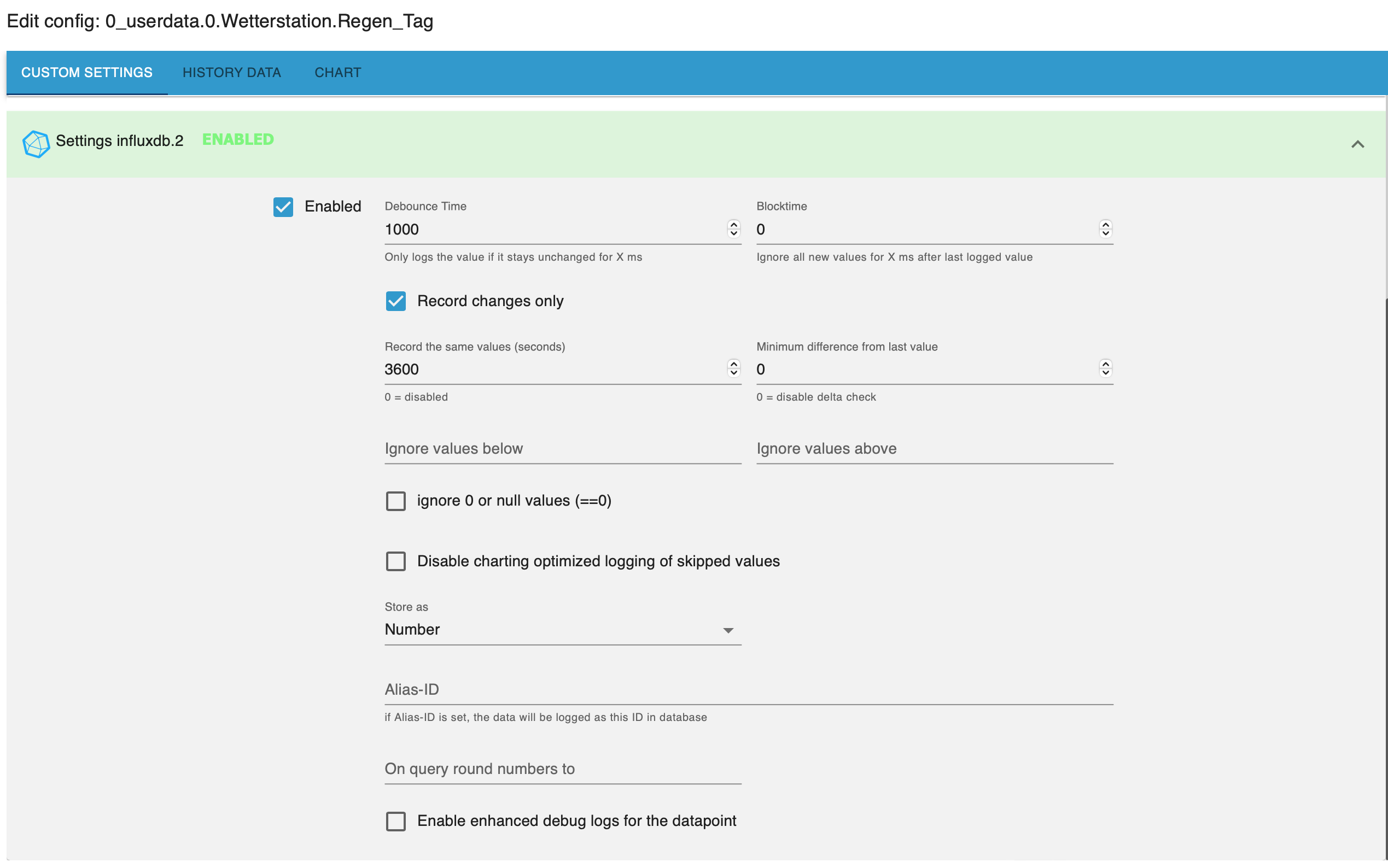
Task: Switch to History Data tab
Action: [231, 72]
